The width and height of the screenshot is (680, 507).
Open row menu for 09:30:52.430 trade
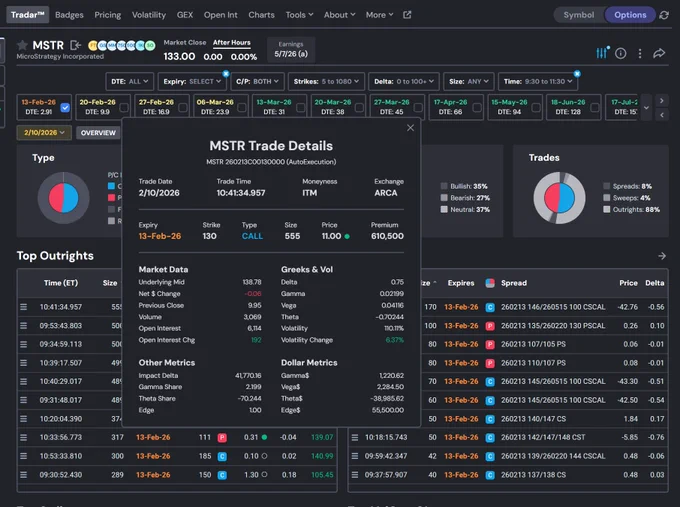click(23, 474)
